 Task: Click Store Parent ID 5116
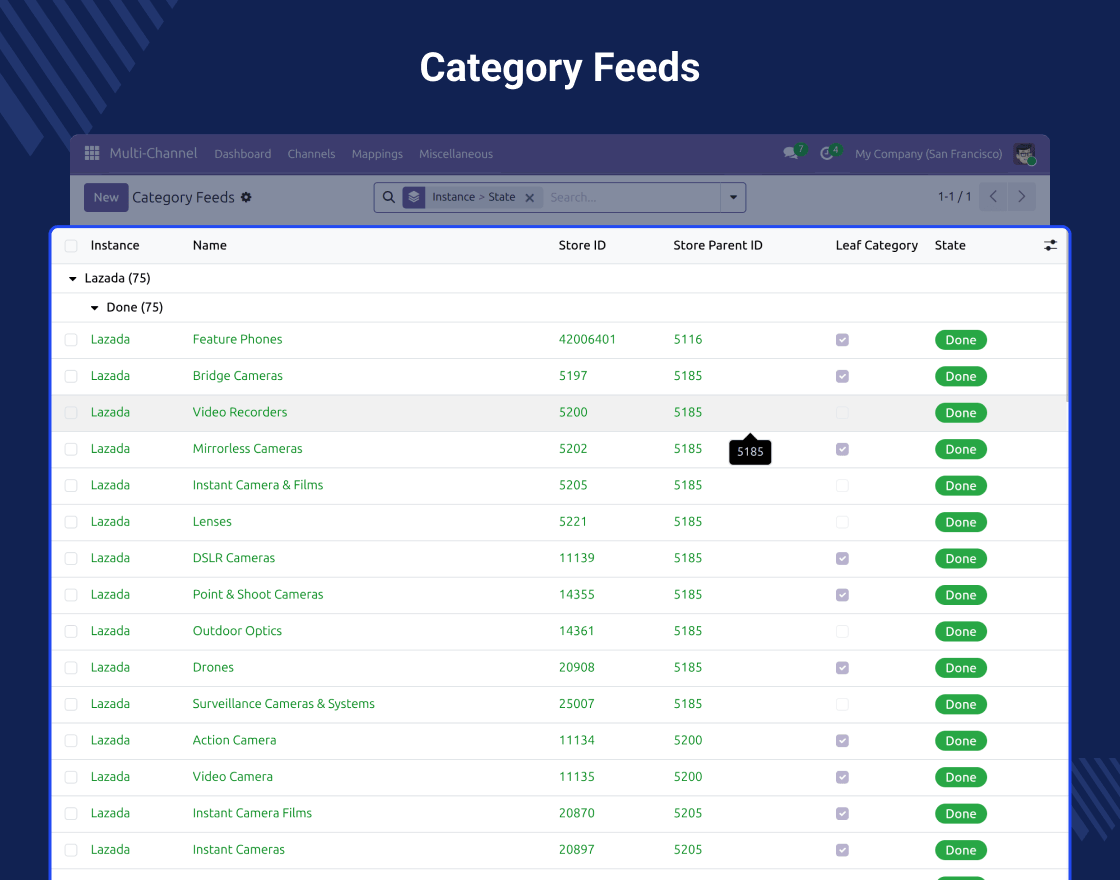point(688,339)
